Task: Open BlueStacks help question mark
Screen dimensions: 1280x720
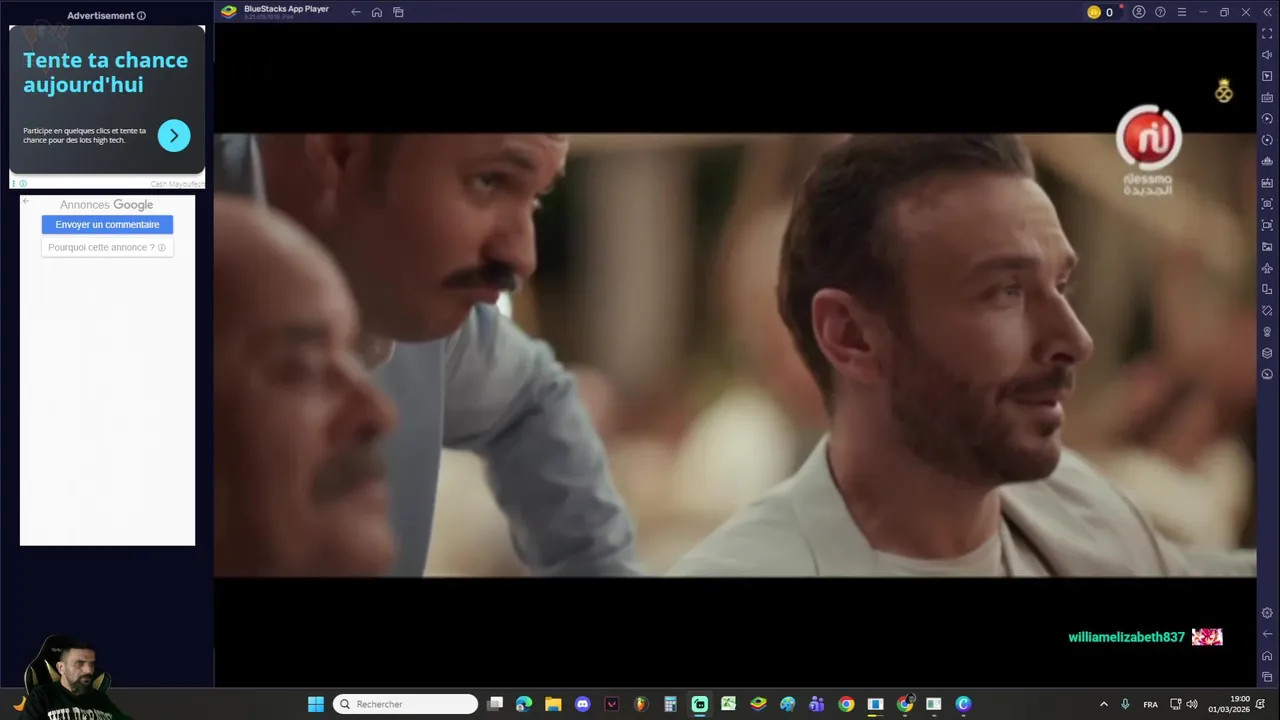Action: [x=1160, y=12]
